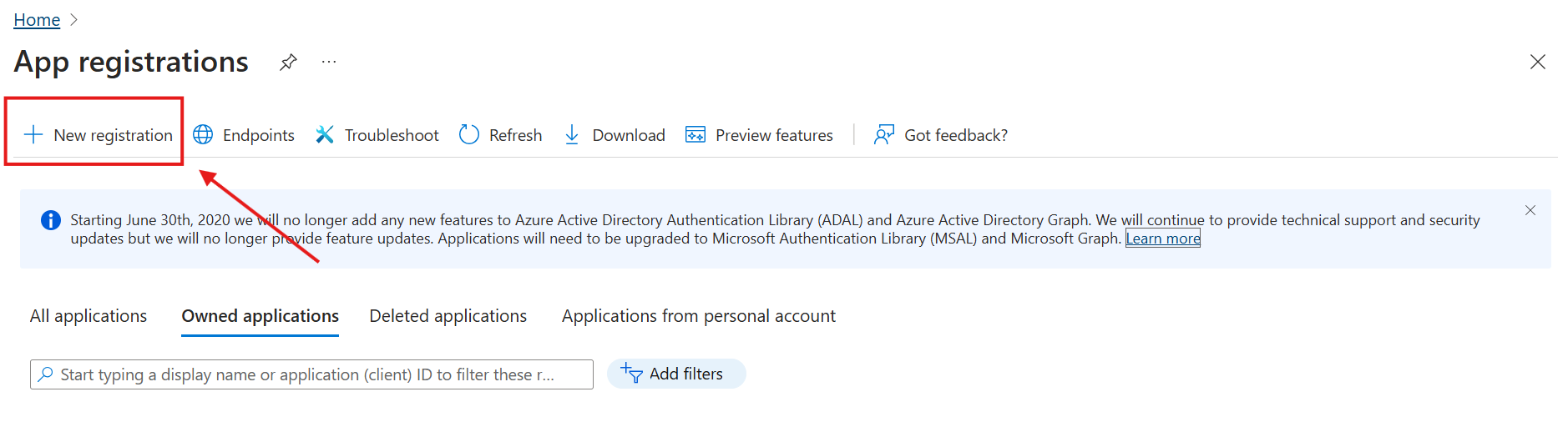Focus the display name filter search box
The width and height of the screenshot is (1568, 427).
coord(311,374)
